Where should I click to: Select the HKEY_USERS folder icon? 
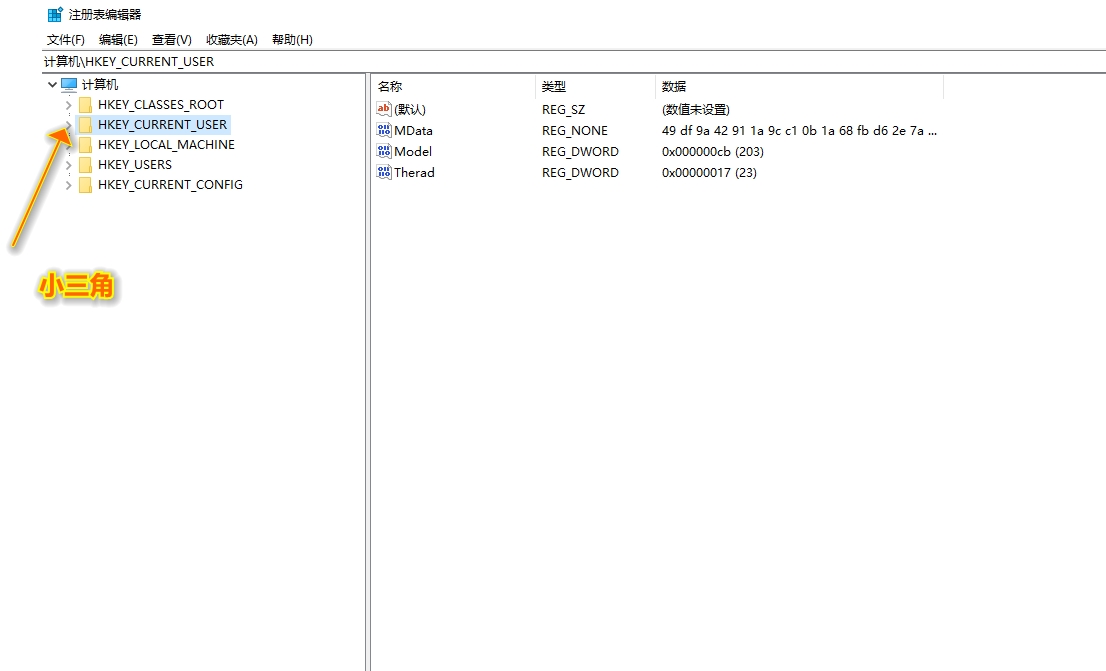(x=85, y=164)
